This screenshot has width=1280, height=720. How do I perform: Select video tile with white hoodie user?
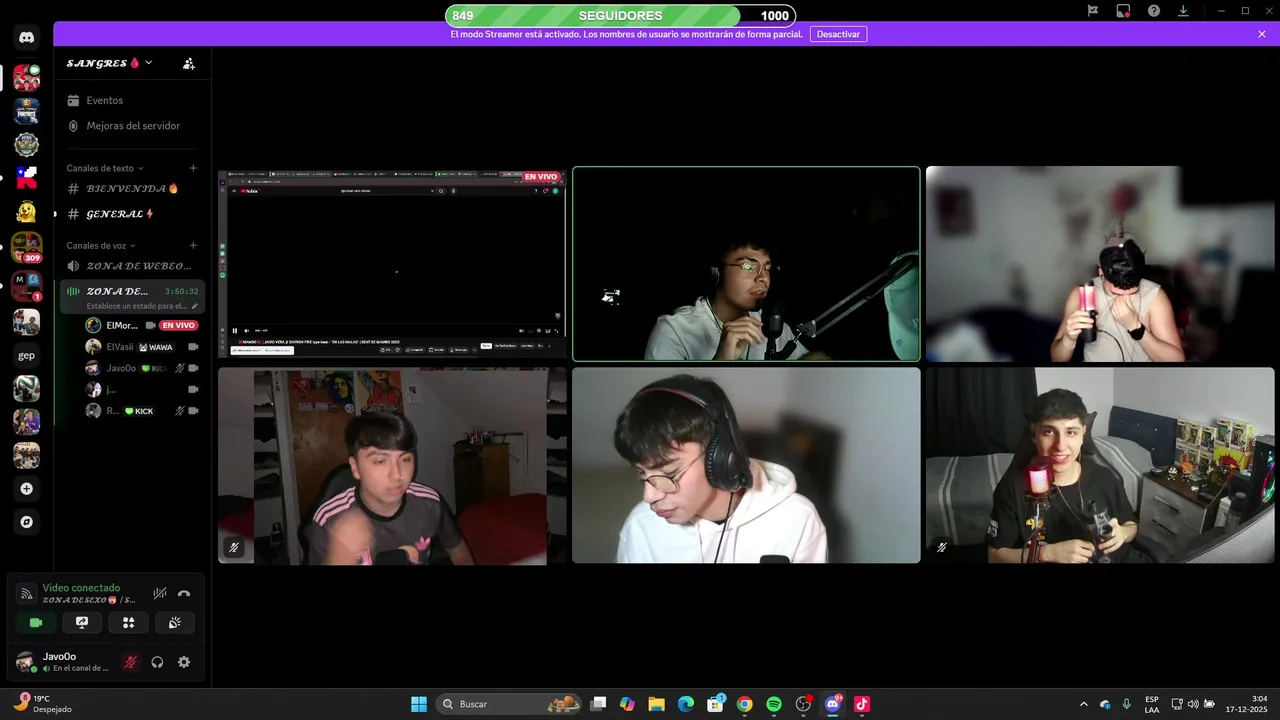coord(746,466)
